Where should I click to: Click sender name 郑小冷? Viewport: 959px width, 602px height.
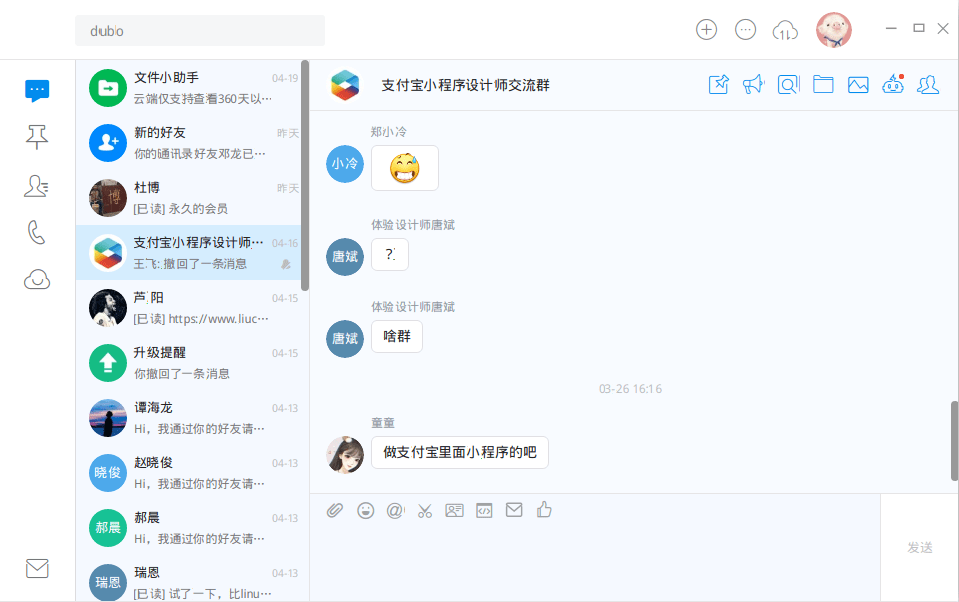click(x=388, y=132)
